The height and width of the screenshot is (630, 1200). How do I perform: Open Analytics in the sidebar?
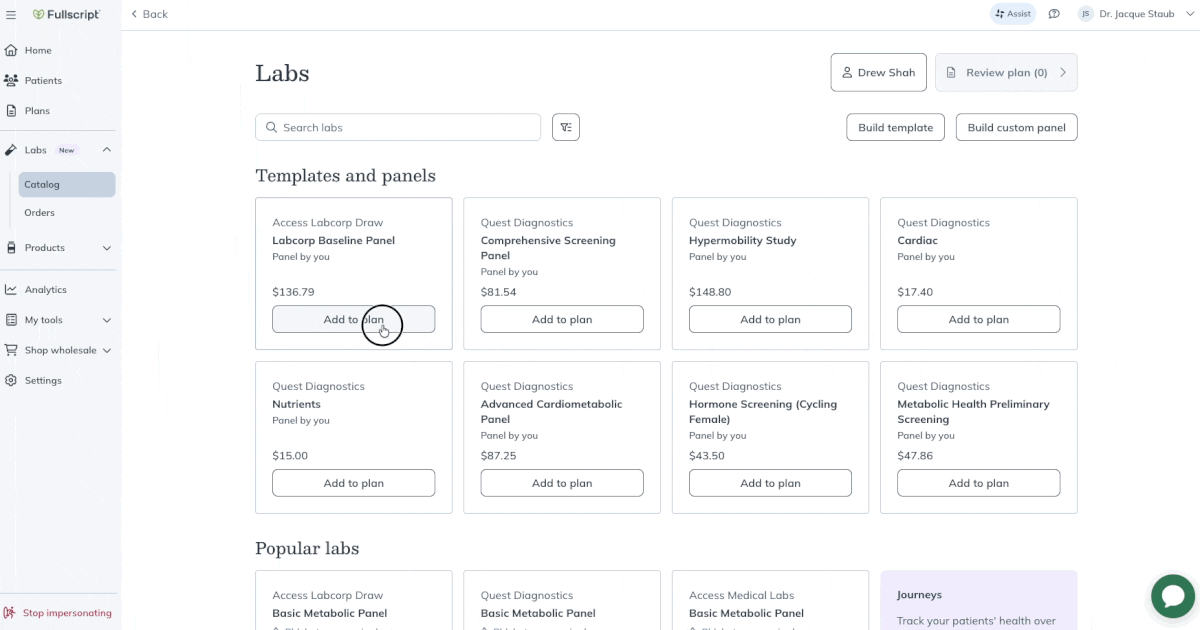tap(45, 289)
